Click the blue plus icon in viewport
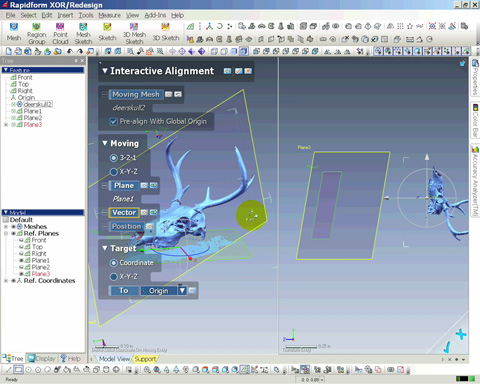 [461, 334]
